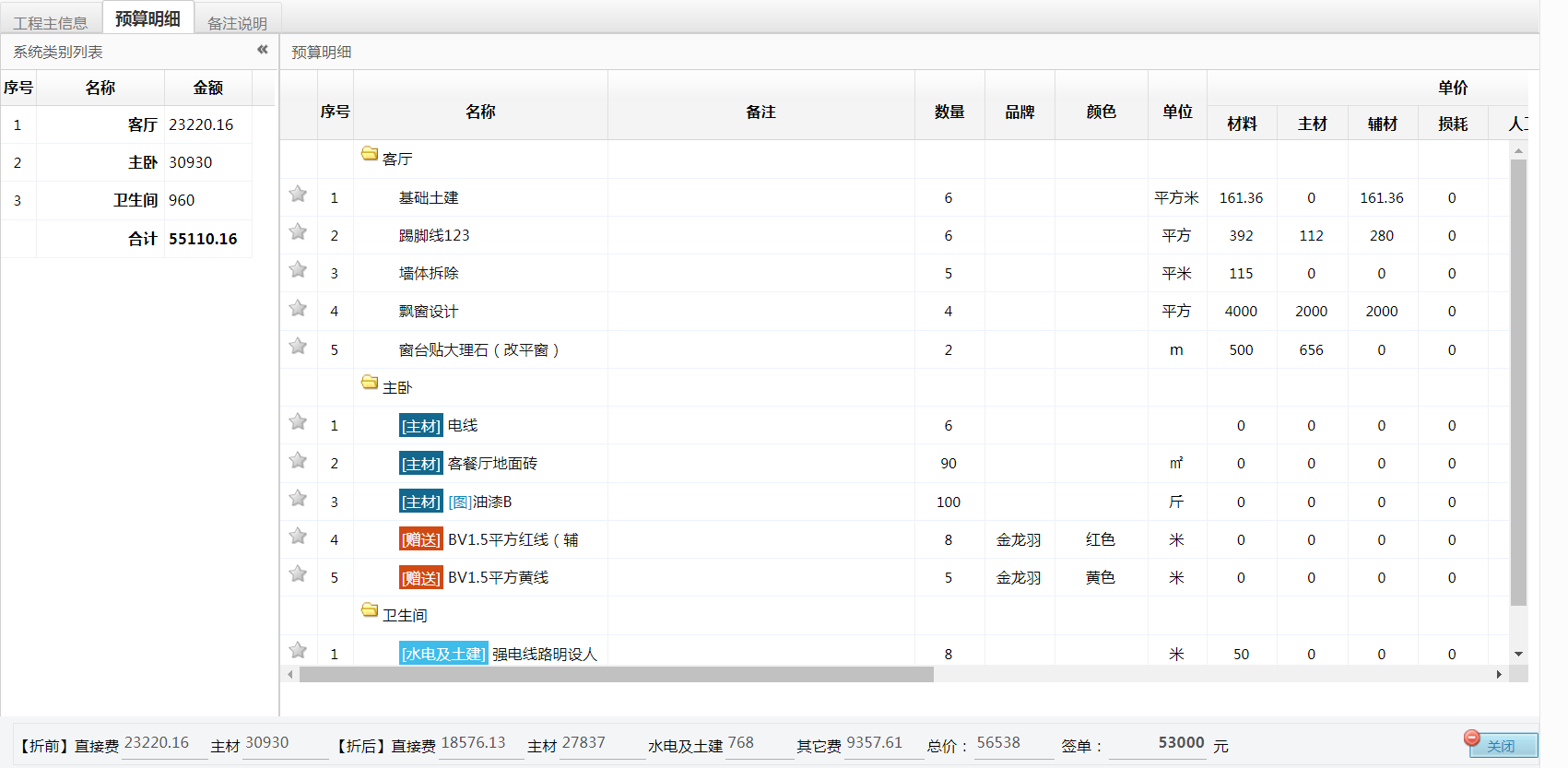The width and height of the screenshot is (1568, 768).
Task: Open the 备注说明 tab
Action: click(237, 22)
